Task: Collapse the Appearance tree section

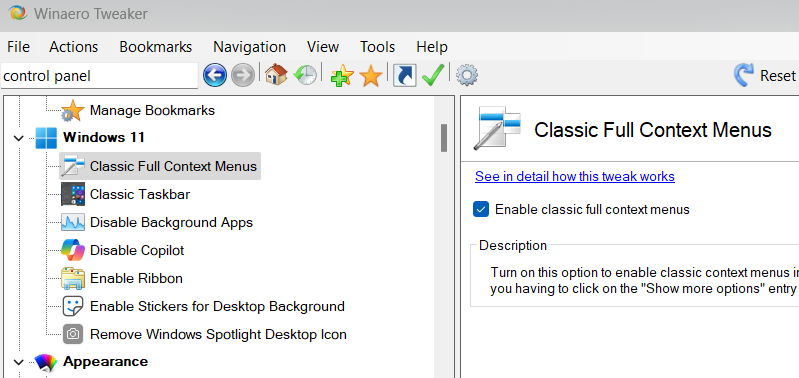Action: [x=19, y=362]
